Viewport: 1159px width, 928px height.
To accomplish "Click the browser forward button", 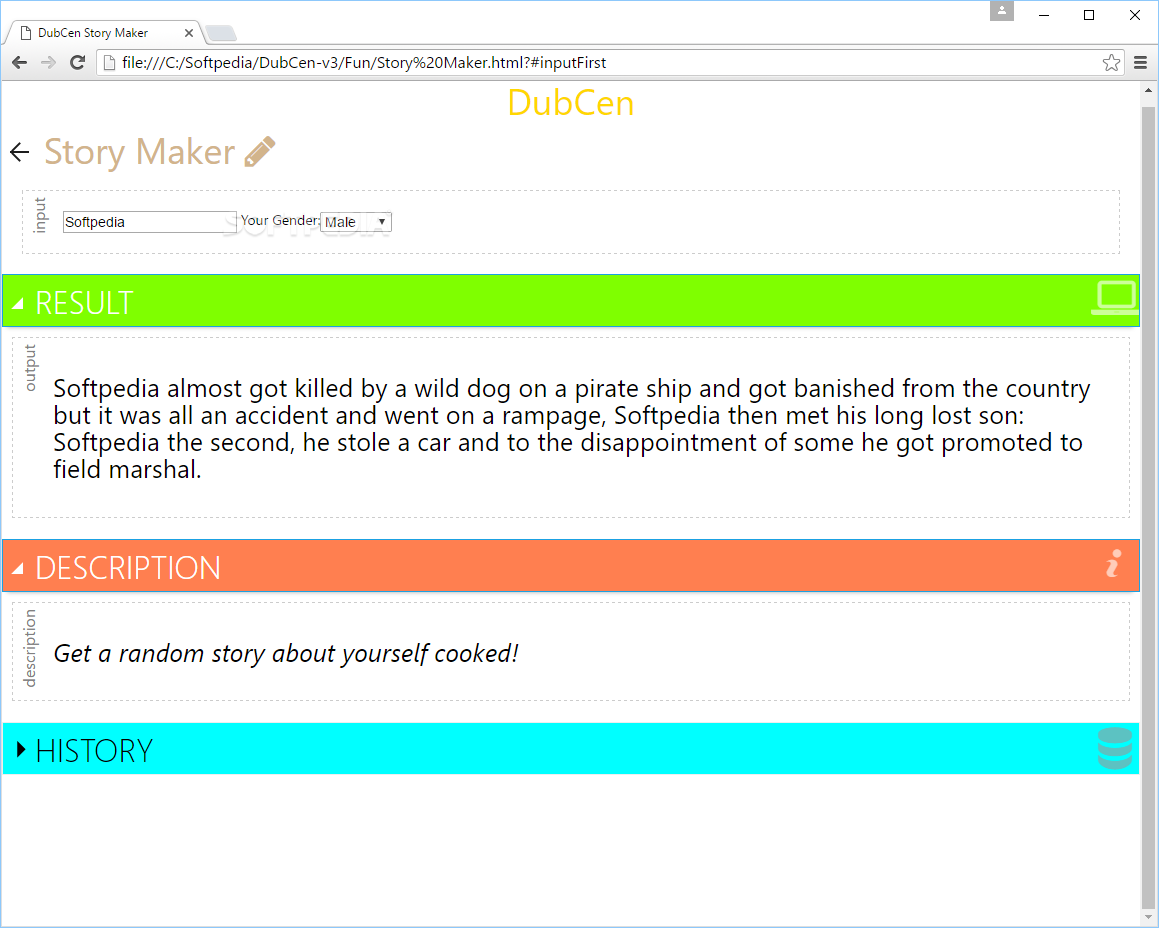I will click(48, 63).
